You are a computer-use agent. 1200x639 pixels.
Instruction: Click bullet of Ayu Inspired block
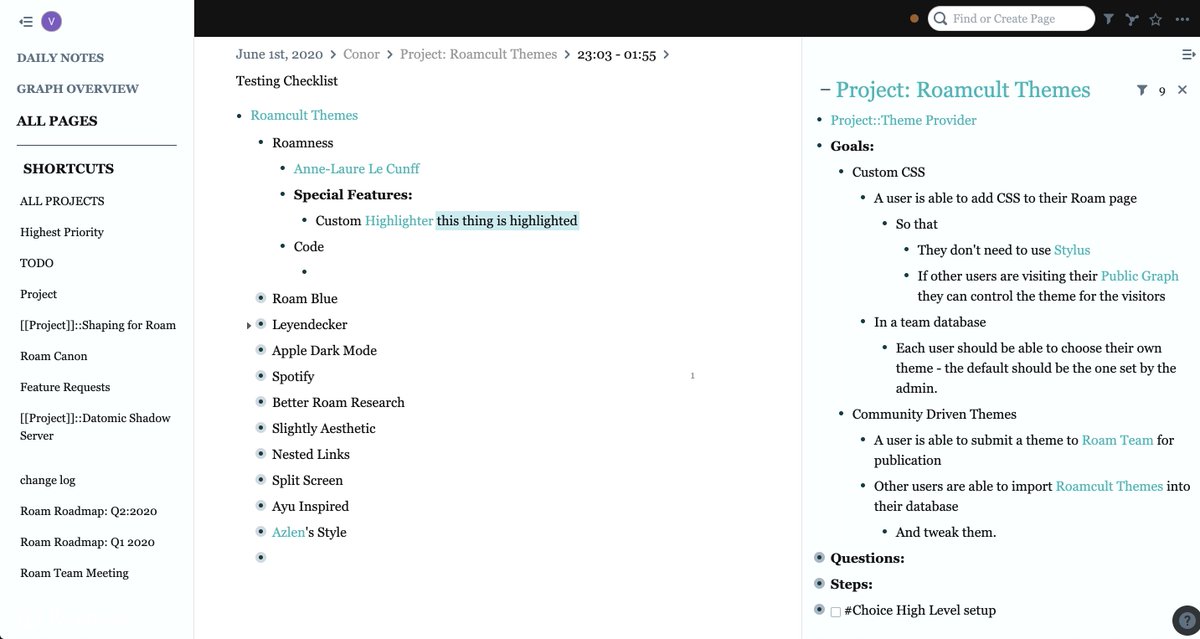[260, 507]
